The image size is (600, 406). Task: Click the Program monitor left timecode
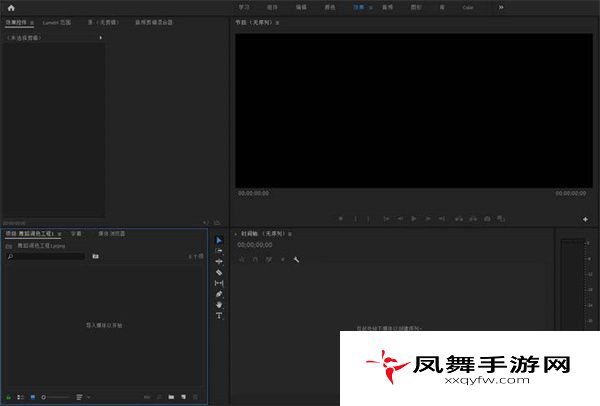(x=253, y=193)
